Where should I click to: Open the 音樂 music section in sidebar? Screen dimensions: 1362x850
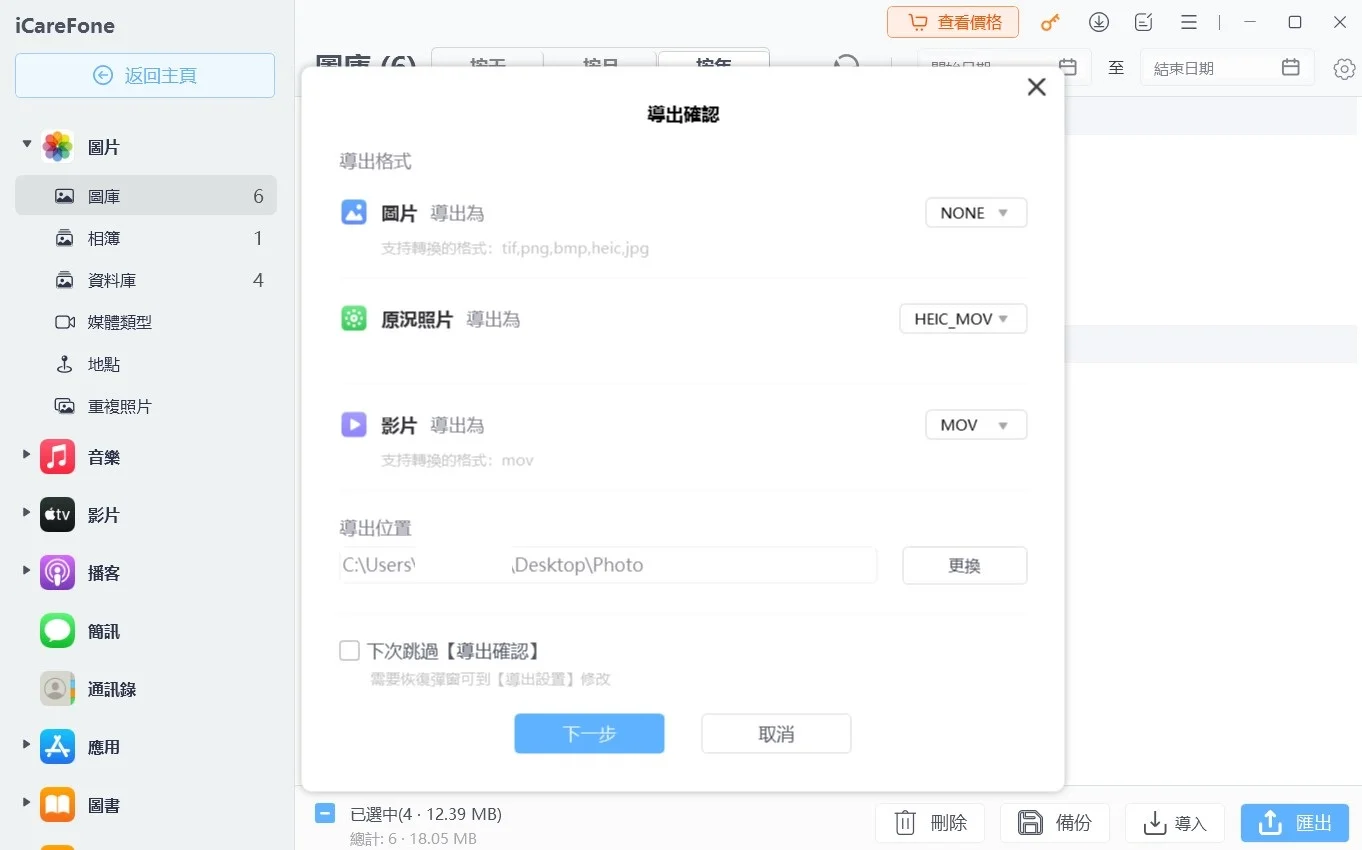tap(105, 456)
